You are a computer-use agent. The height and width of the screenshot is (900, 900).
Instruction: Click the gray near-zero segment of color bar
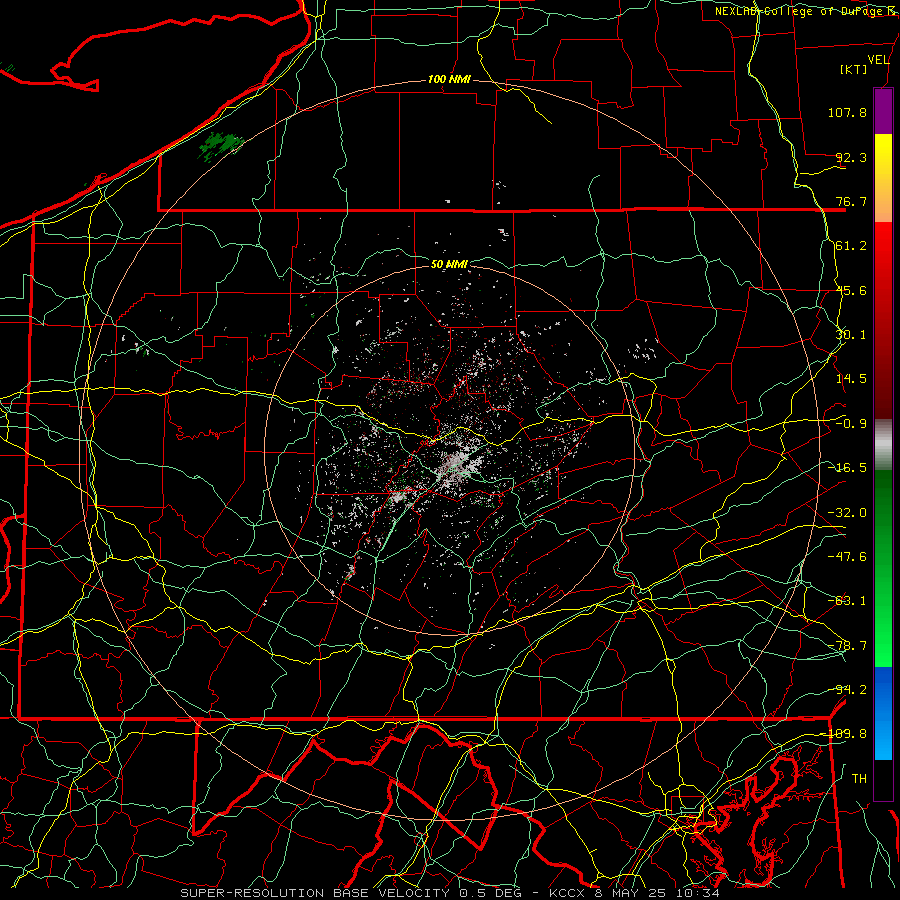point(883,445)
